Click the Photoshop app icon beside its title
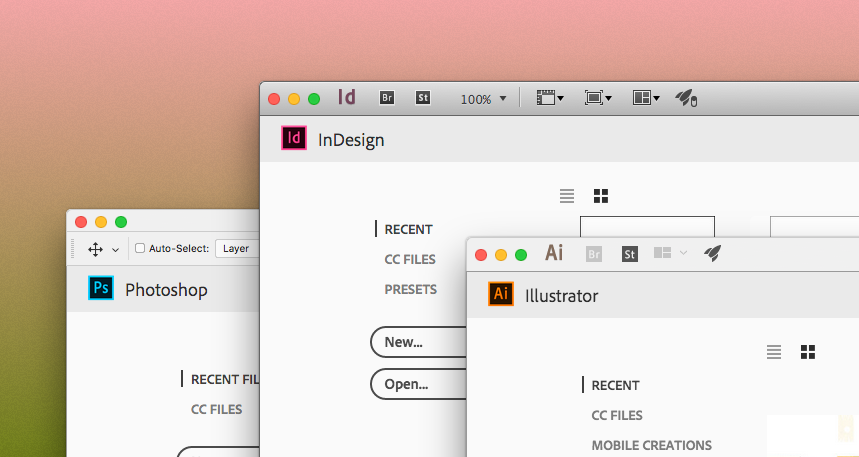Viewport: 859px width, 457px height. [x=101, y=288]
